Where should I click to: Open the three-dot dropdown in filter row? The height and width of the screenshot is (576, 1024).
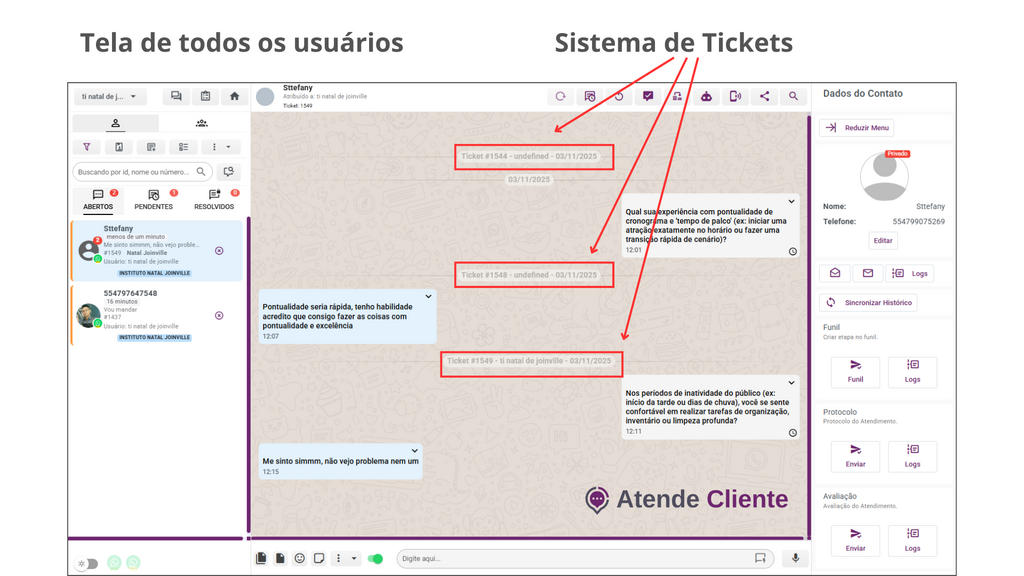(220, 147)
